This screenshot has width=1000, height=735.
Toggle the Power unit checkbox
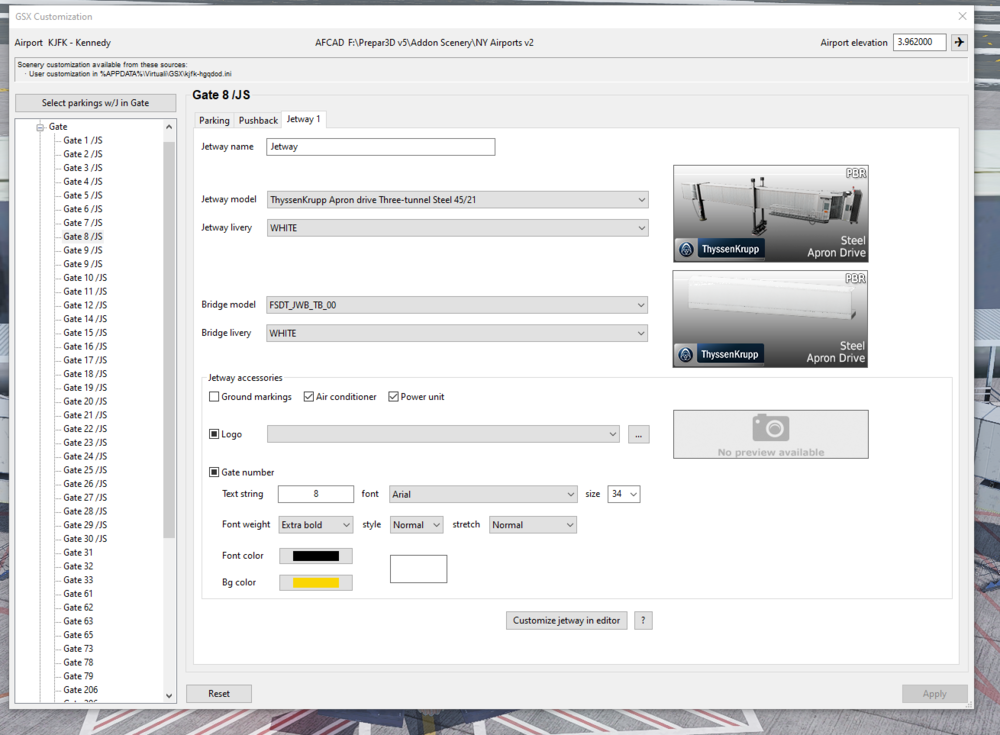click(x=394, y=397)
